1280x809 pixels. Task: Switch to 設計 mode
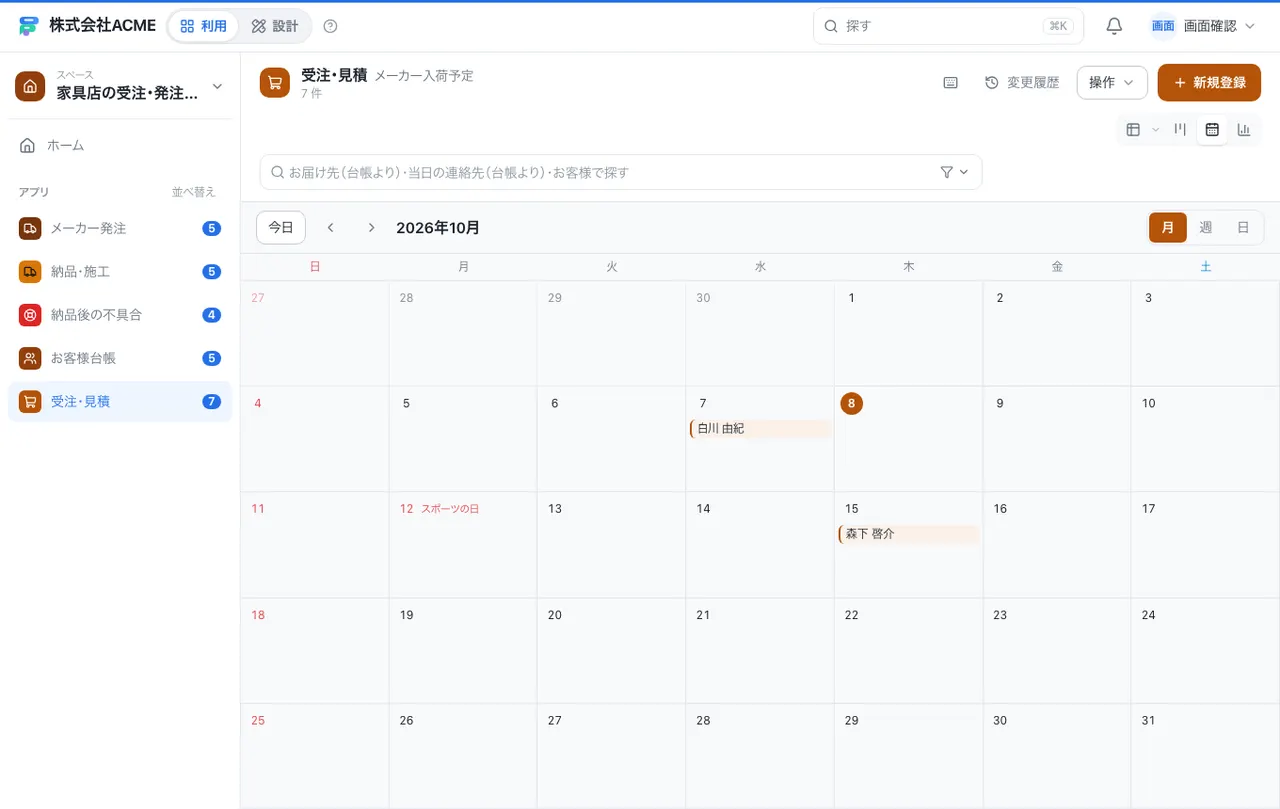pyautogui.click(x=275, y=26)
